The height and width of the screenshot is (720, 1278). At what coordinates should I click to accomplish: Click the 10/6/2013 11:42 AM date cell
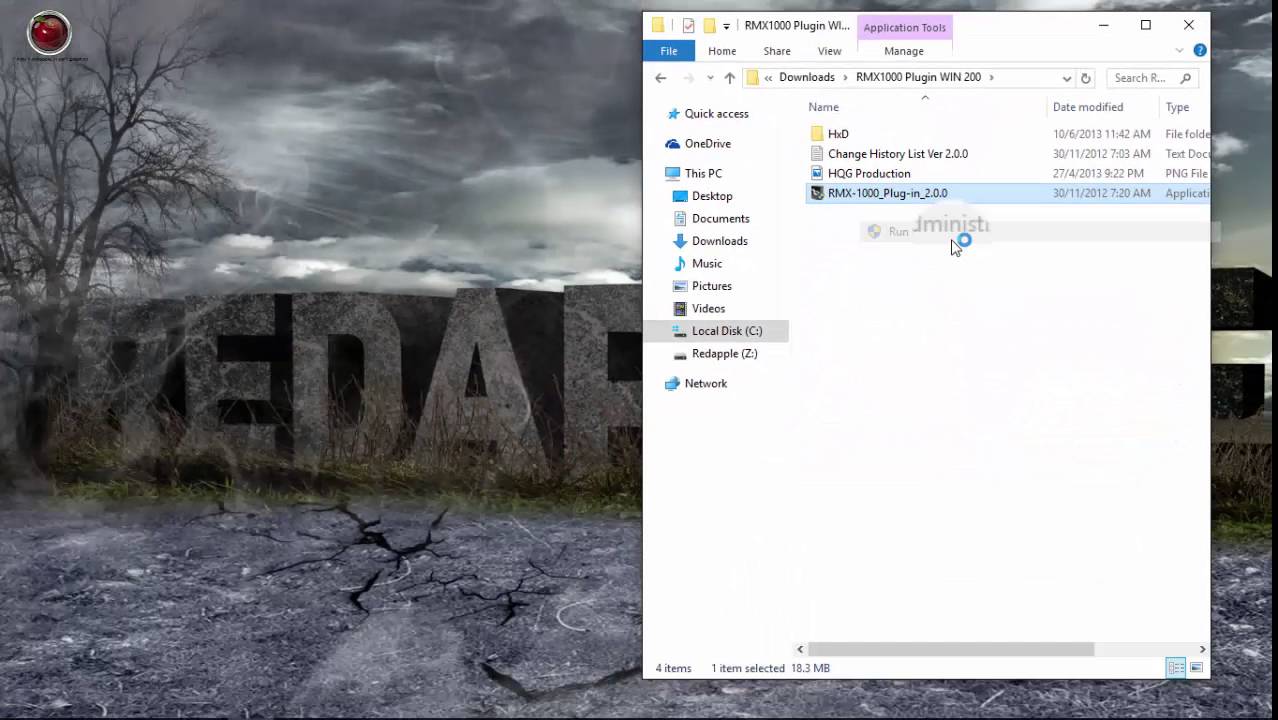pyautogui.click(x=1101, y=134)
